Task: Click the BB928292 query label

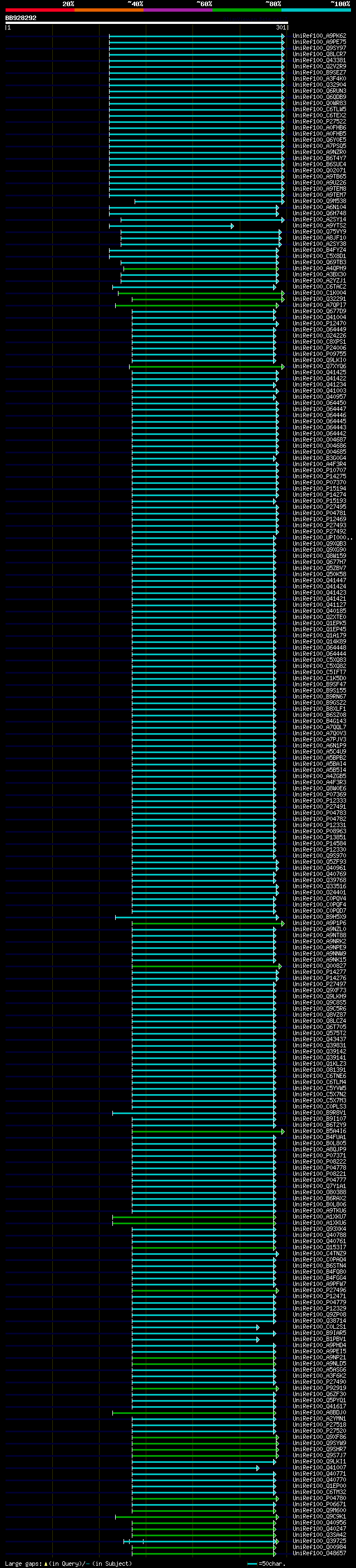Action: click(x=21, y=18)
